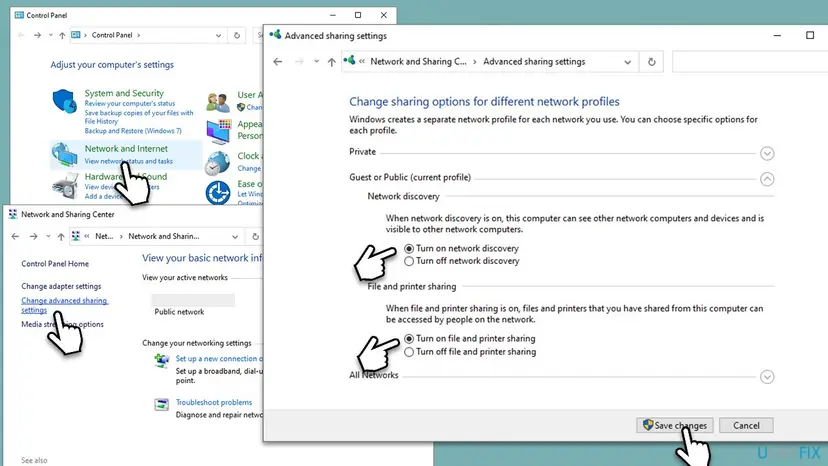Viewport: 828px width, 466px height.
Task: Click the Ease of Access icon
Action: click(x=218, y=193)
